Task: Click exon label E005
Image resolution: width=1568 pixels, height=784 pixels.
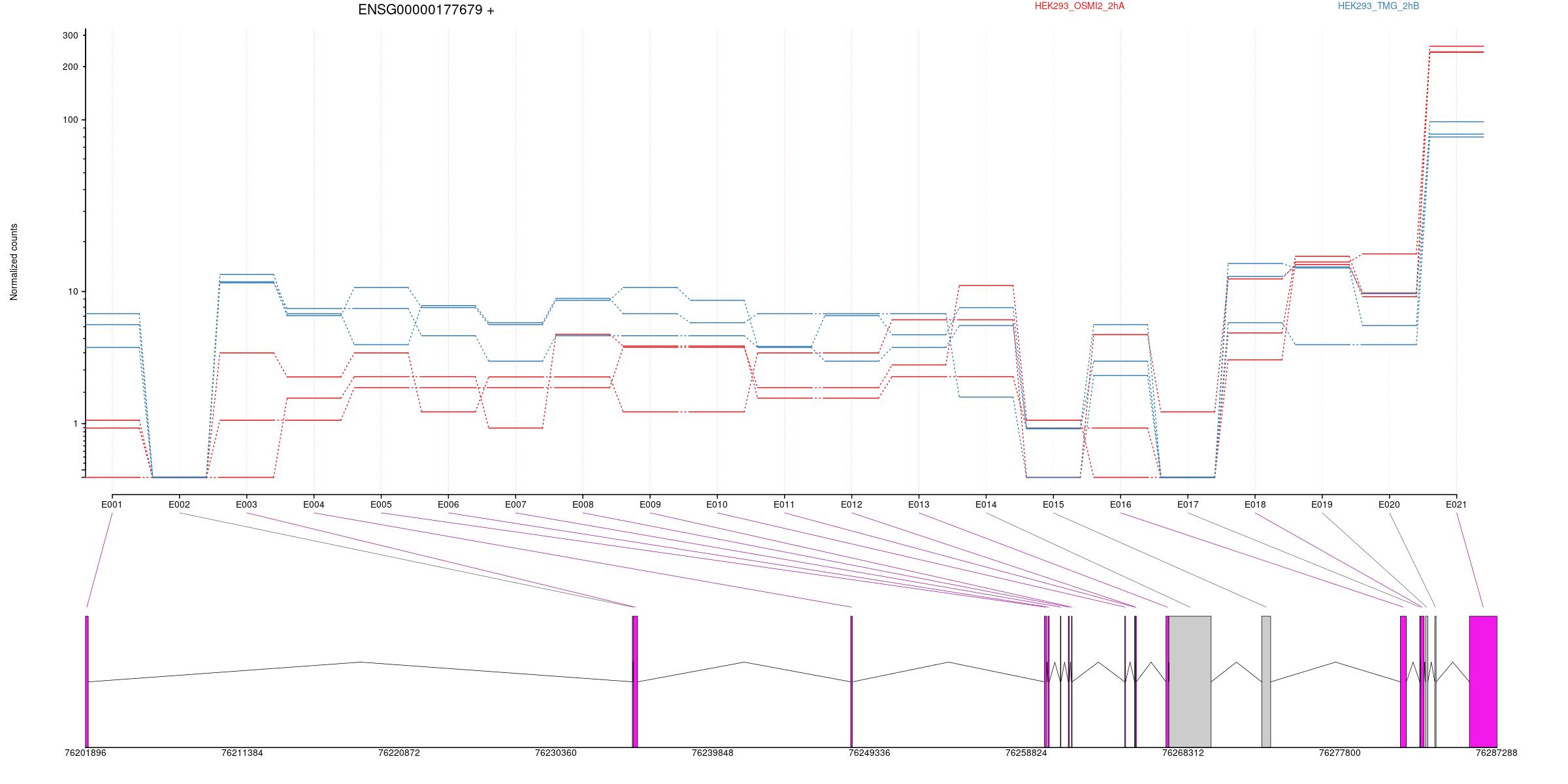Action: click(x=381, y=504)
